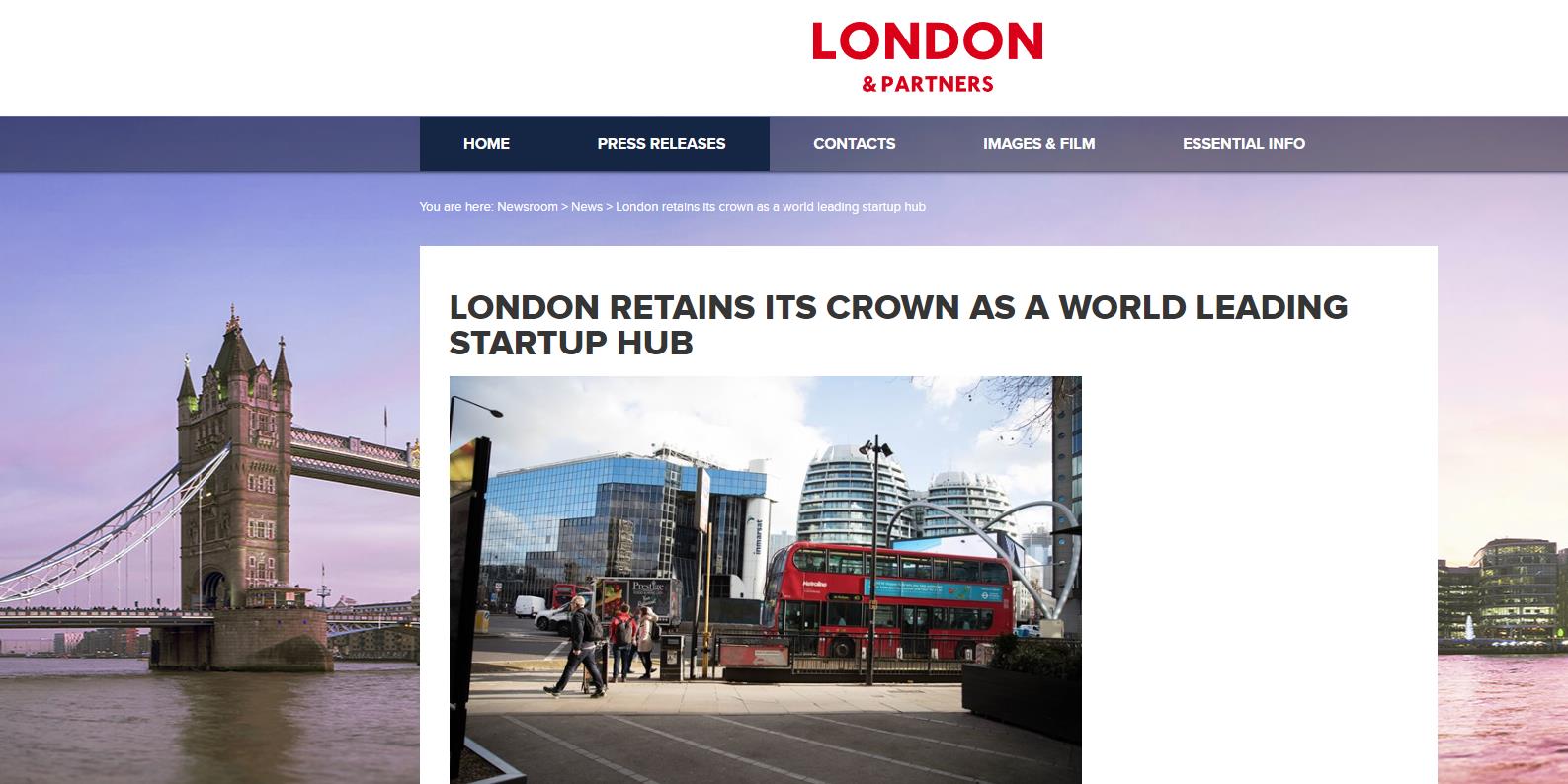The width and height of the screenshot is (1568, 784).
Task: Click the London & Partners logo
Action: 927,57
